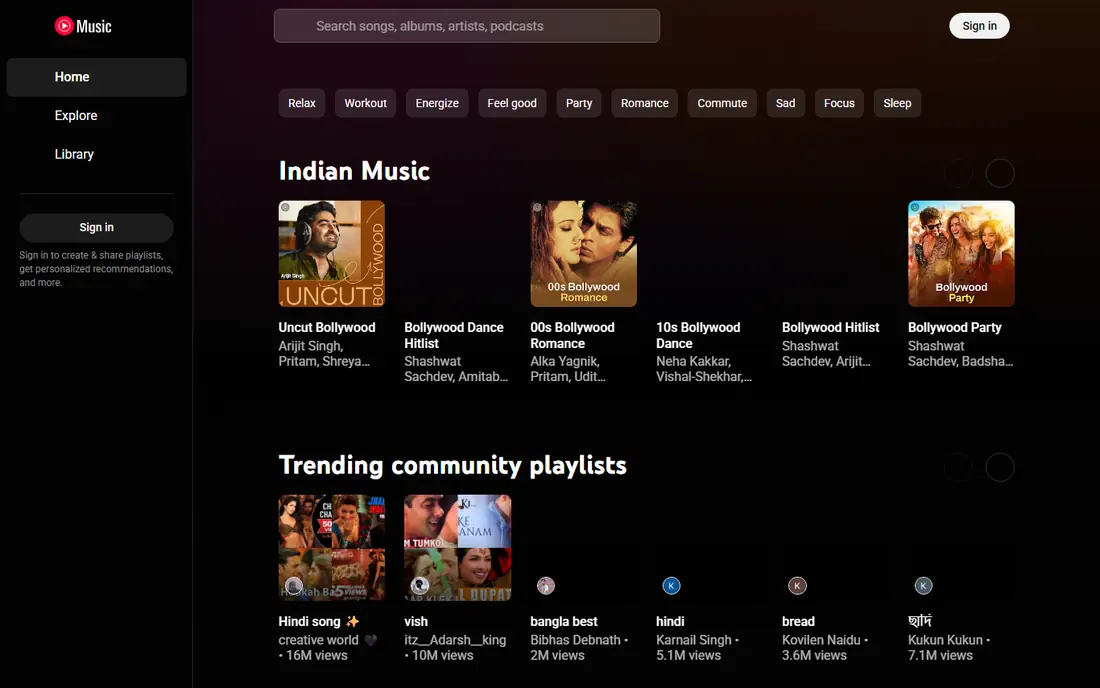Image resolution: width=1100 pixels, height=688 pixels.
Task: Click the K avatar above bread playlist
Action: (x=797, y=586)
